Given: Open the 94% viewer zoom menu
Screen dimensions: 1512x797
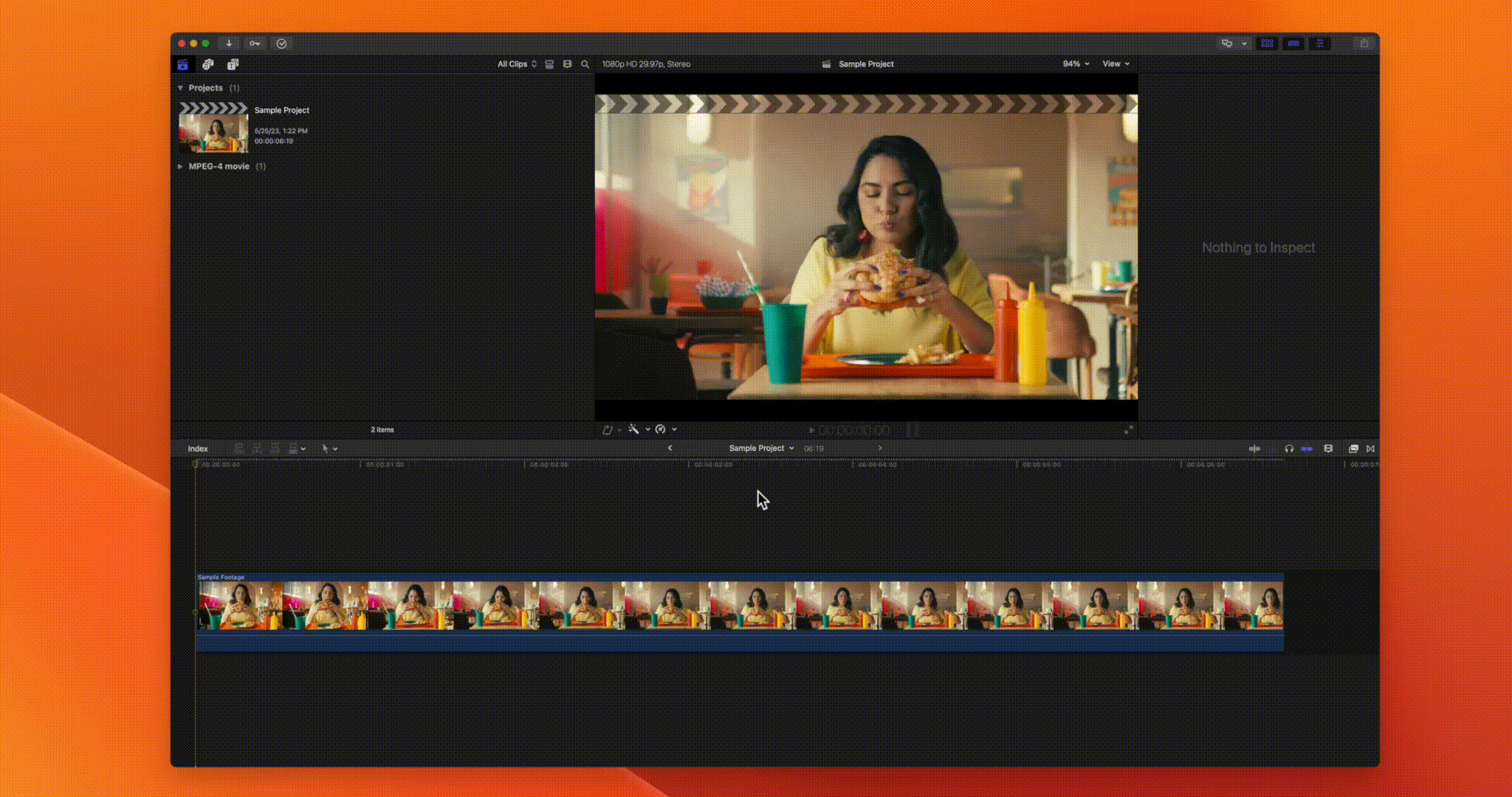Looking at the screenshot, I should (1076, 64).
